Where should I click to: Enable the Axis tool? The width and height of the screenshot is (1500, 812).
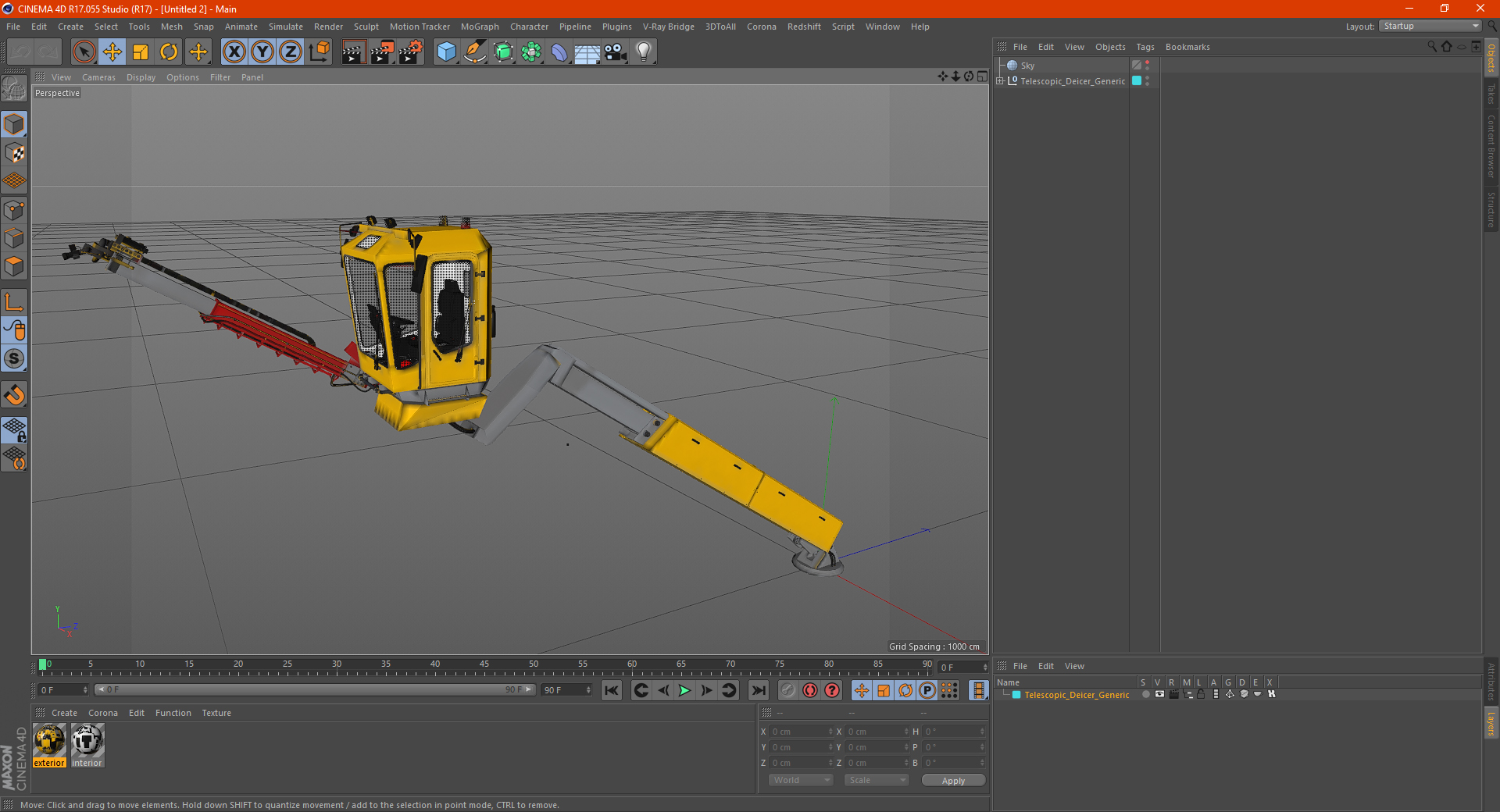pos(14,302)
